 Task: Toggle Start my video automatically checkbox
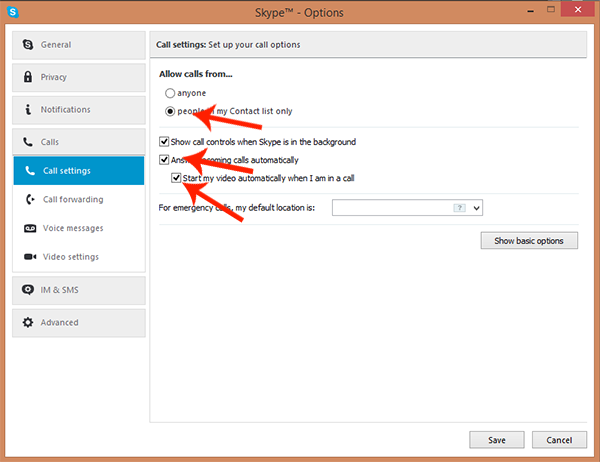pyautogui.click(x=176, y=178)
